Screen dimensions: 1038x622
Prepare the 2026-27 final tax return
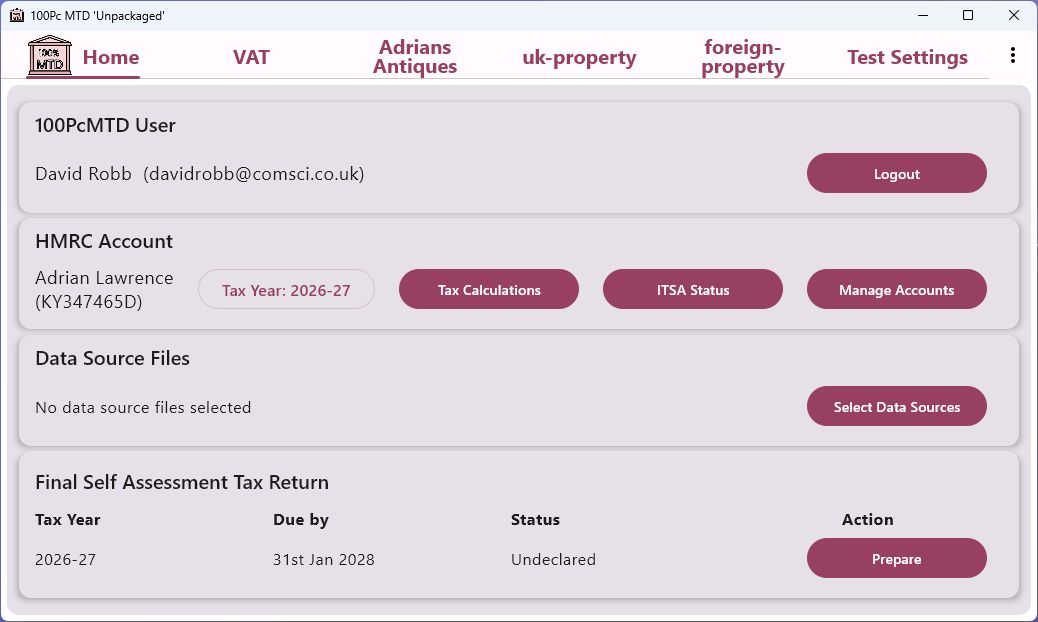(x=896, y=559)
